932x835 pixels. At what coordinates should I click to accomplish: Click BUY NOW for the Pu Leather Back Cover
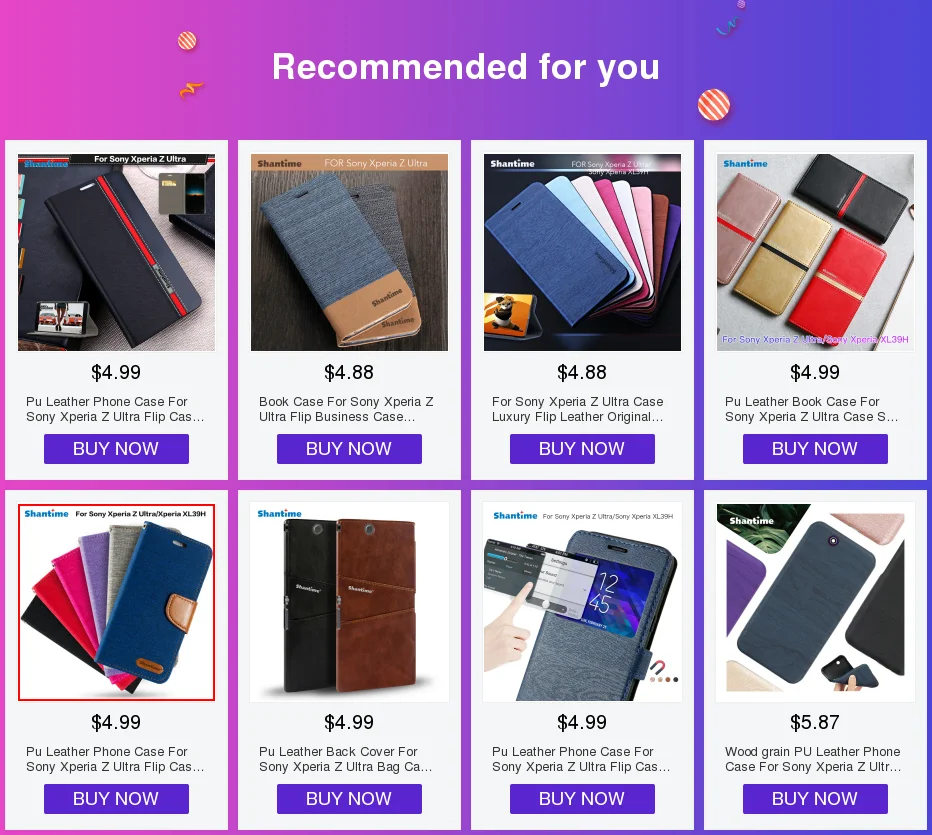350,799
